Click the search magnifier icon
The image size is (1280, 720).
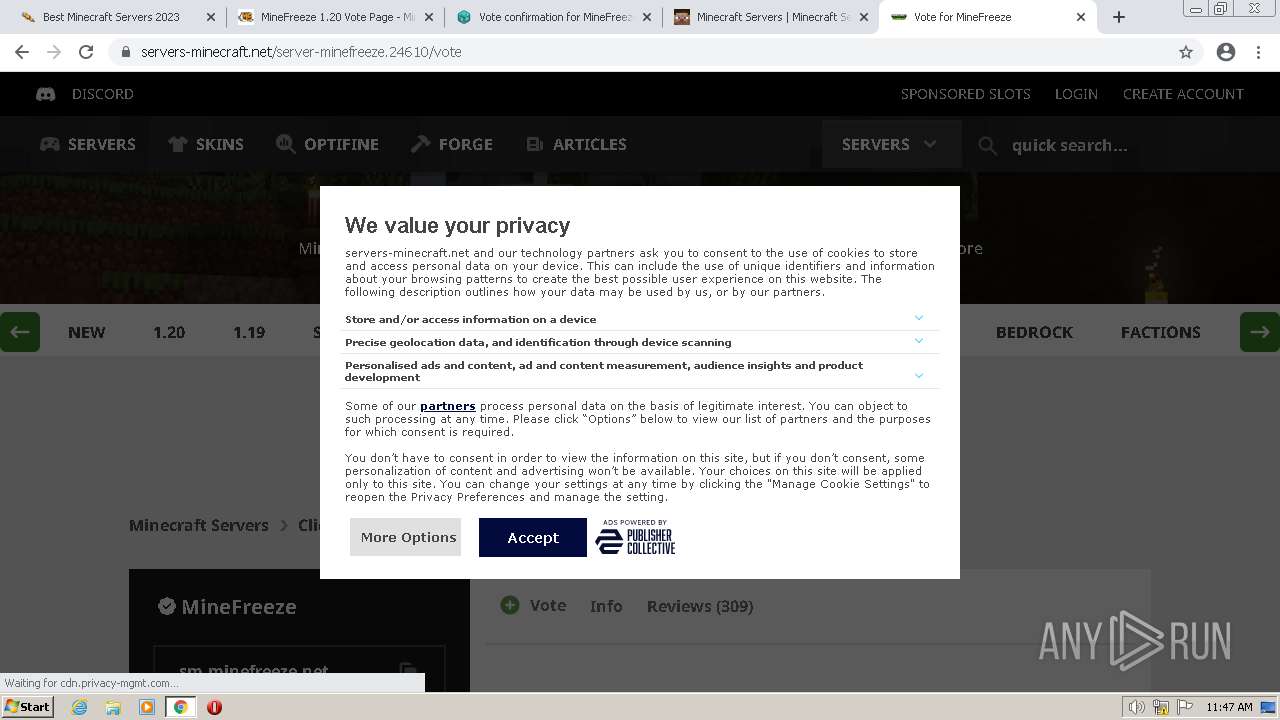pyautogui.click(x=987, y=146)
